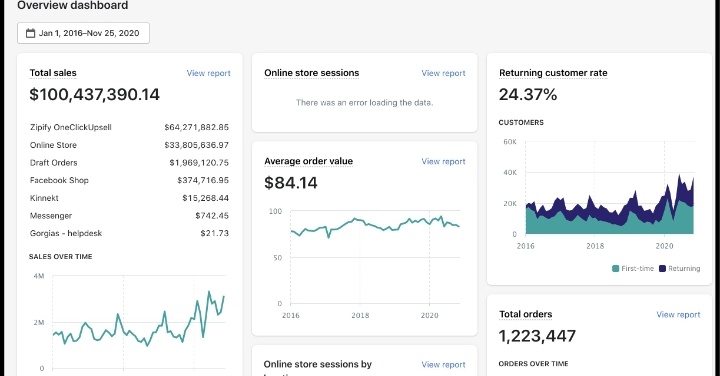720x376 pixels.
Task: Click the error loading the data message
Action: tap(365, 103)
